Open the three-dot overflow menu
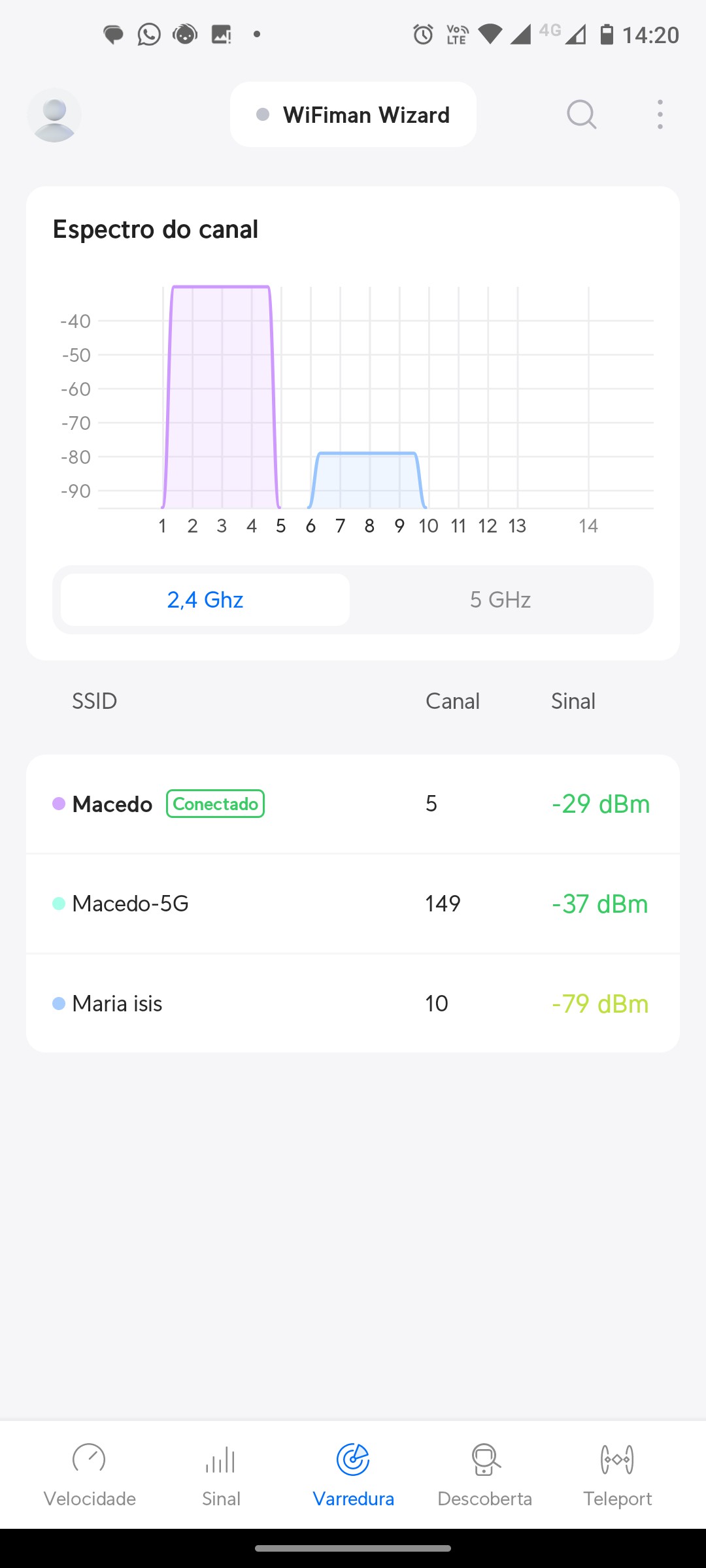This screenshot has width=706, height=1568. pos(660,115)
